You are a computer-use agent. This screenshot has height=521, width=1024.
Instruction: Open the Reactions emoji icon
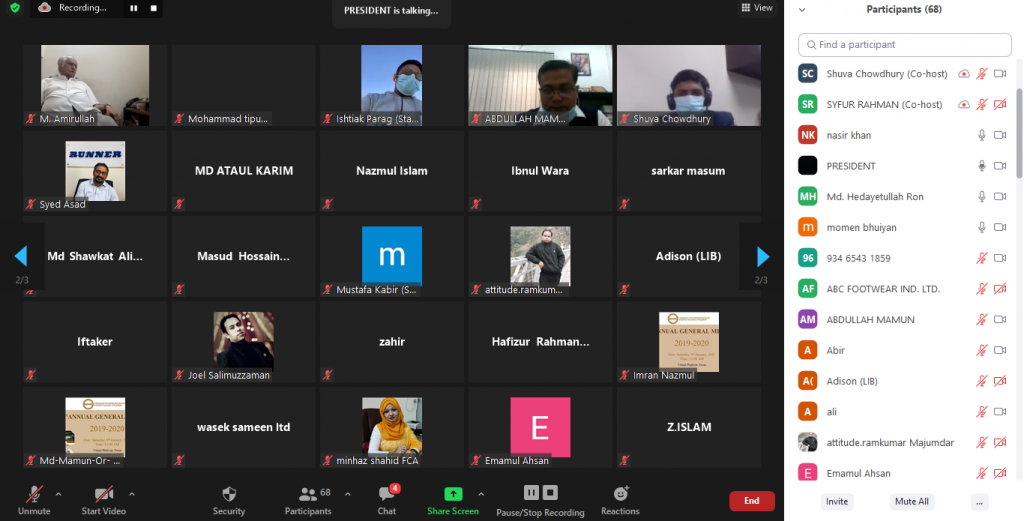click(620, 494)
